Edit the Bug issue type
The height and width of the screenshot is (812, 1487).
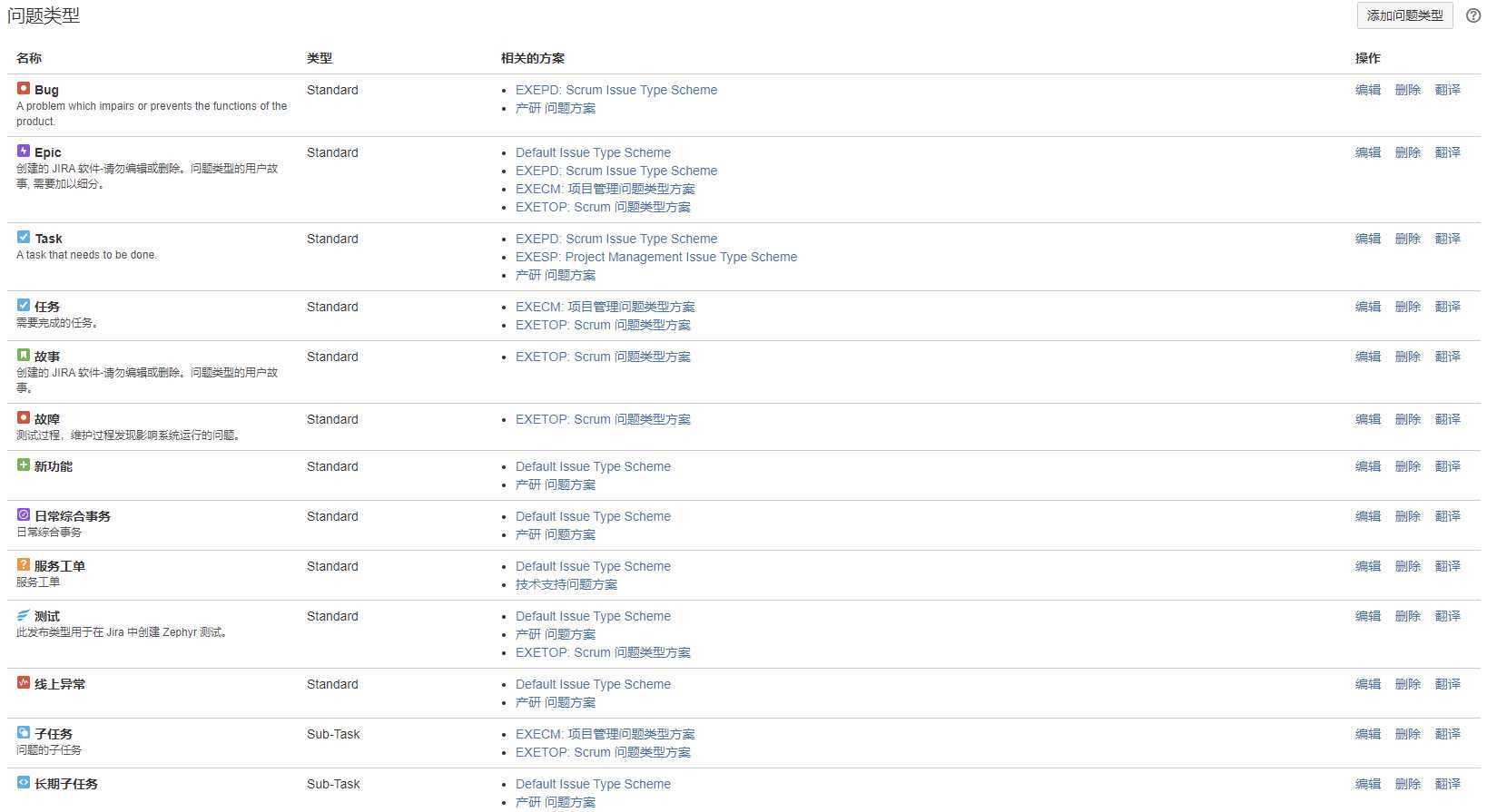coord(1367,90)
